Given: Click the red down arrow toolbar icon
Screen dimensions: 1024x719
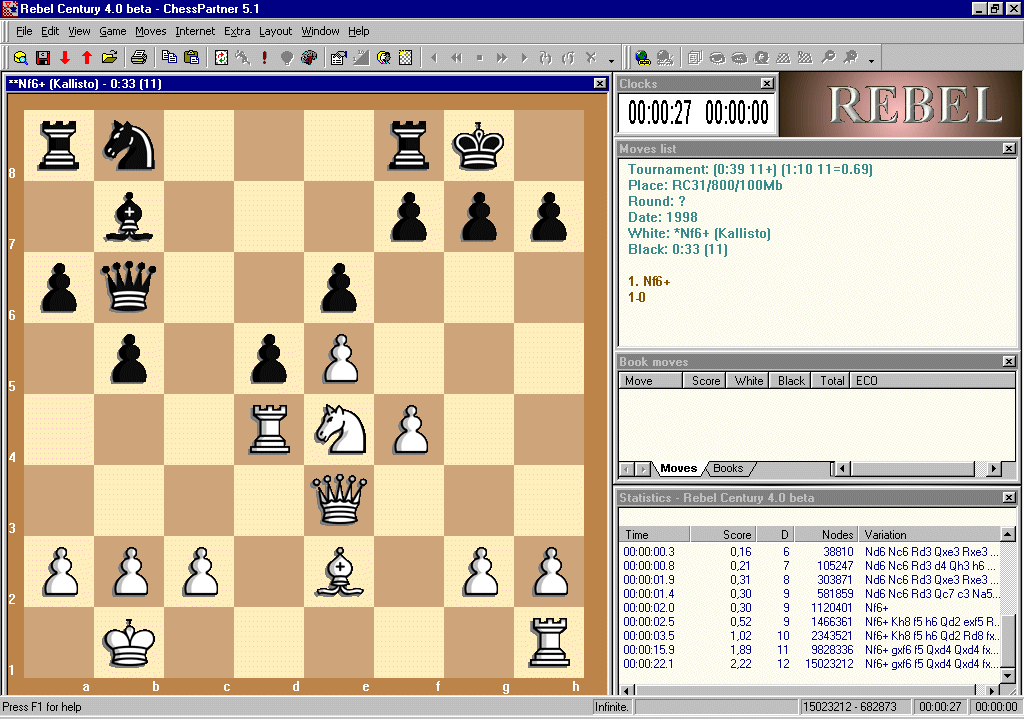Looking at the screenshot, I should [65, 58].
